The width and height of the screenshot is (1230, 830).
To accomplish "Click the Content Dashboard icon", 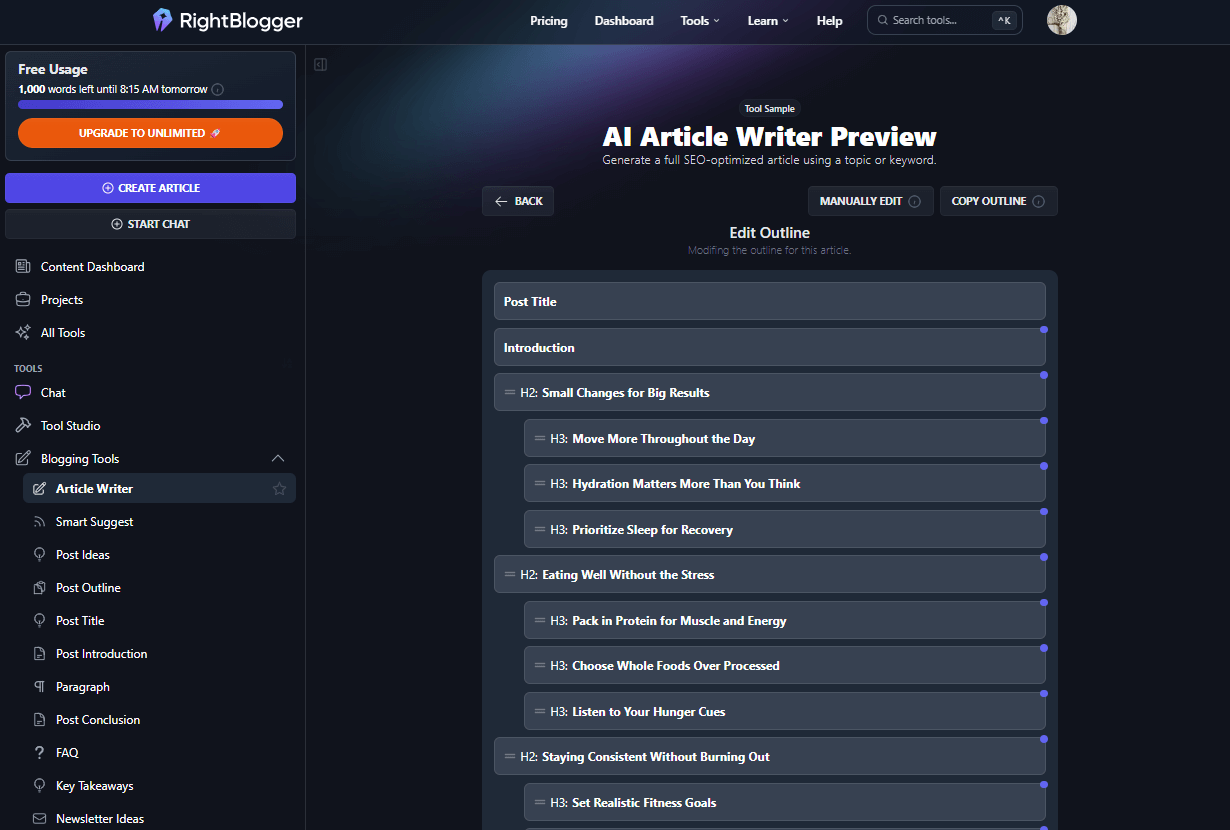I will coord(23,267).
